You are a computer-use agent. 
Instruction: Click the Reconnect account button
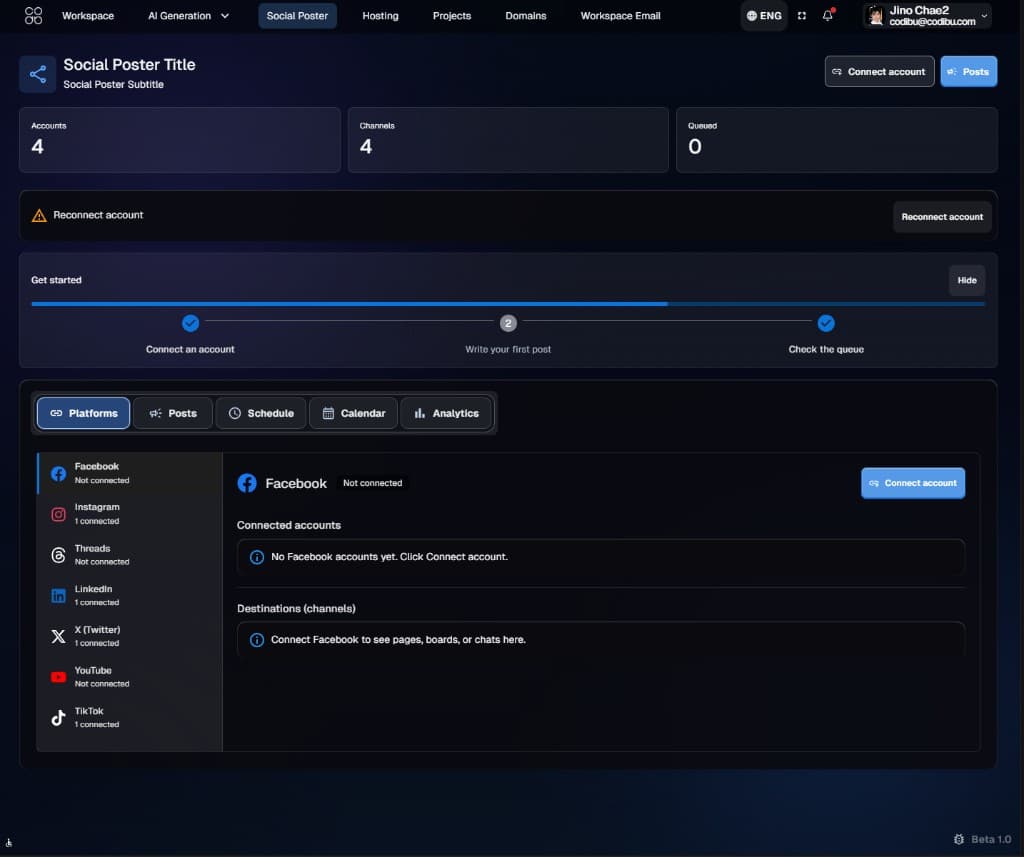coord(942,217)
